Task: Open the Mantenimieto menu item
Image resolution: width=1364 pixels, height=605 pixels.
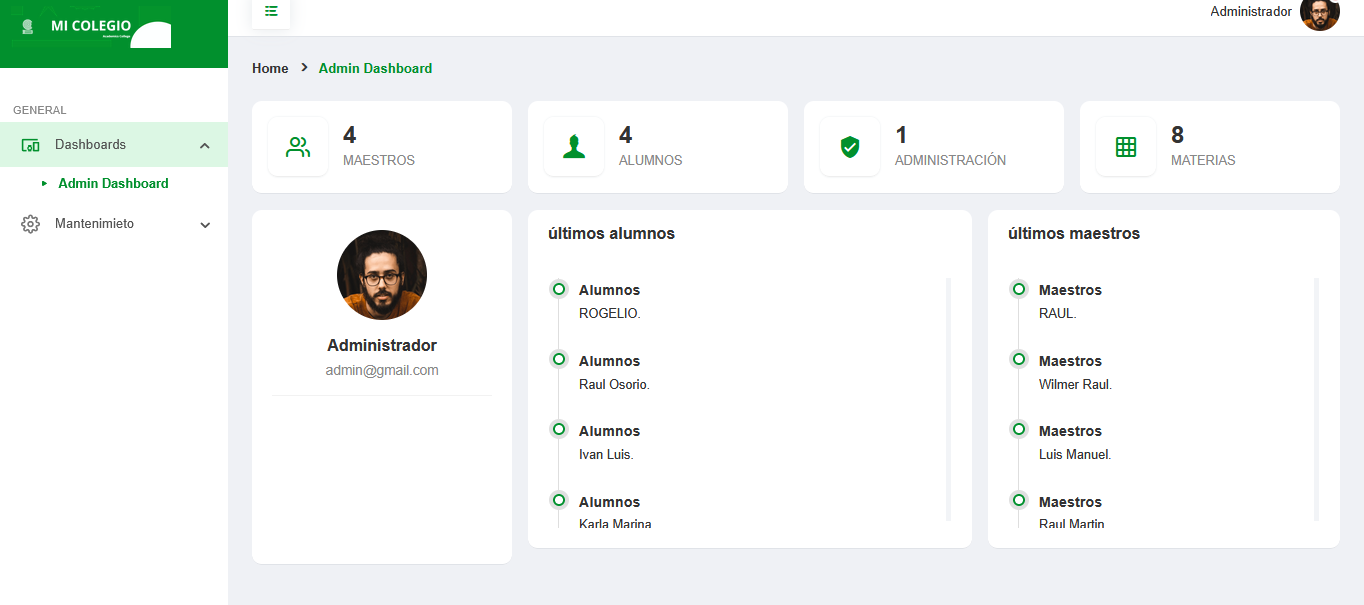Action: [x=94, y=224]
